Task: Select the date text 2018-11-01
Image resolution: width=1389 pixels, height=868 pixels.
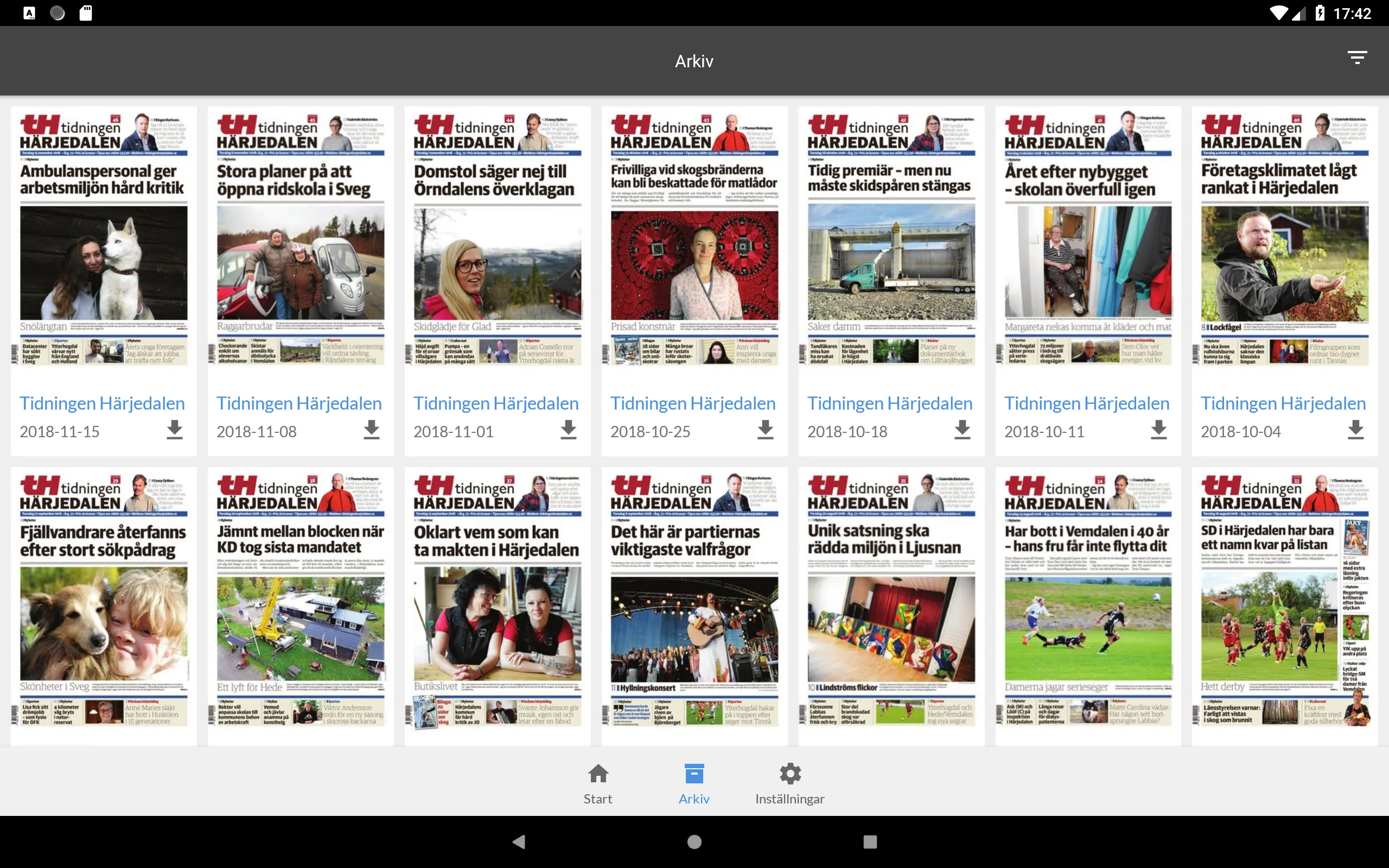Action: click(x=454, y=432)
